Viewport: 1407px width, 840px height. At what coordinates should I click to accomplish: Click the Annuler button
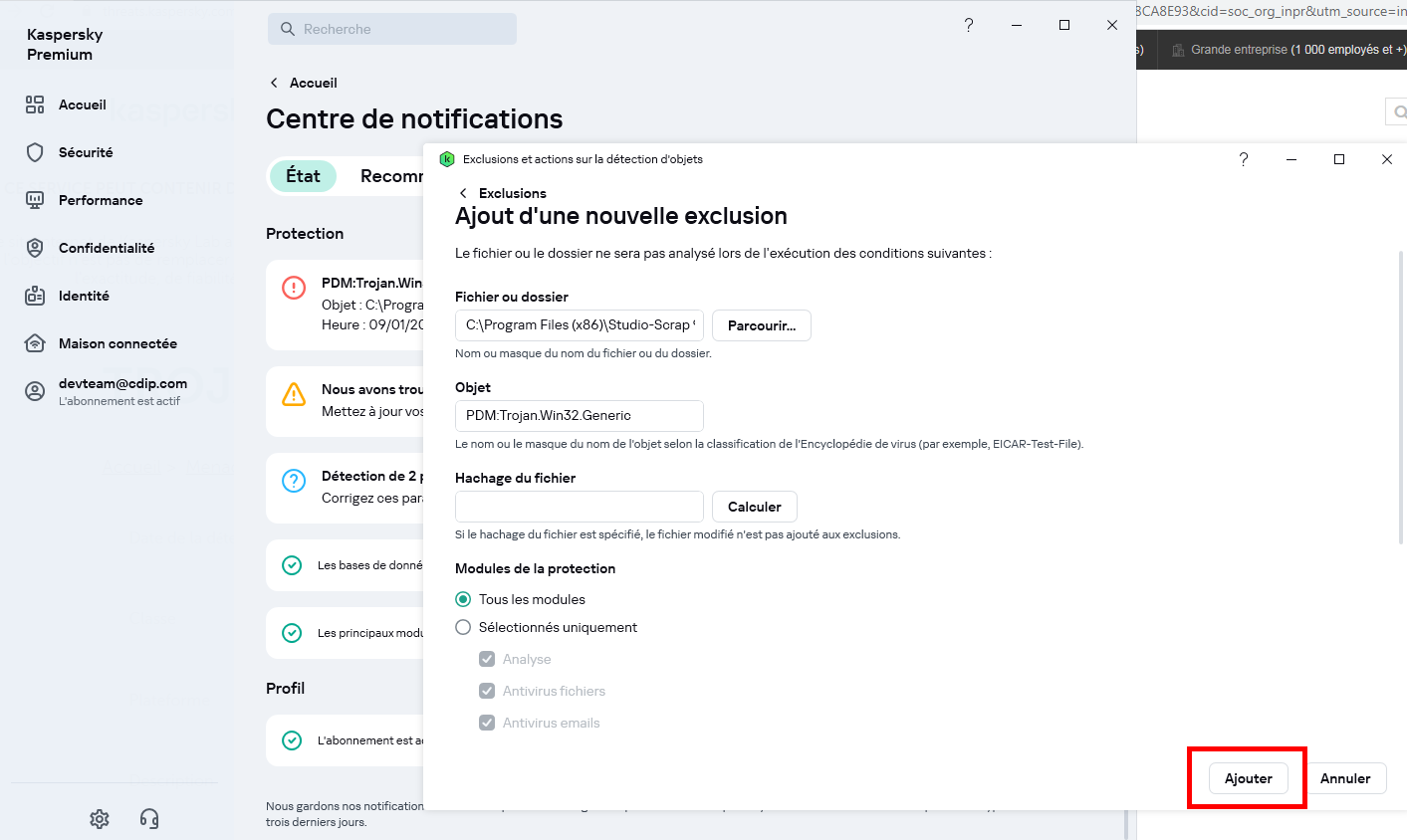click(1345, 778)
